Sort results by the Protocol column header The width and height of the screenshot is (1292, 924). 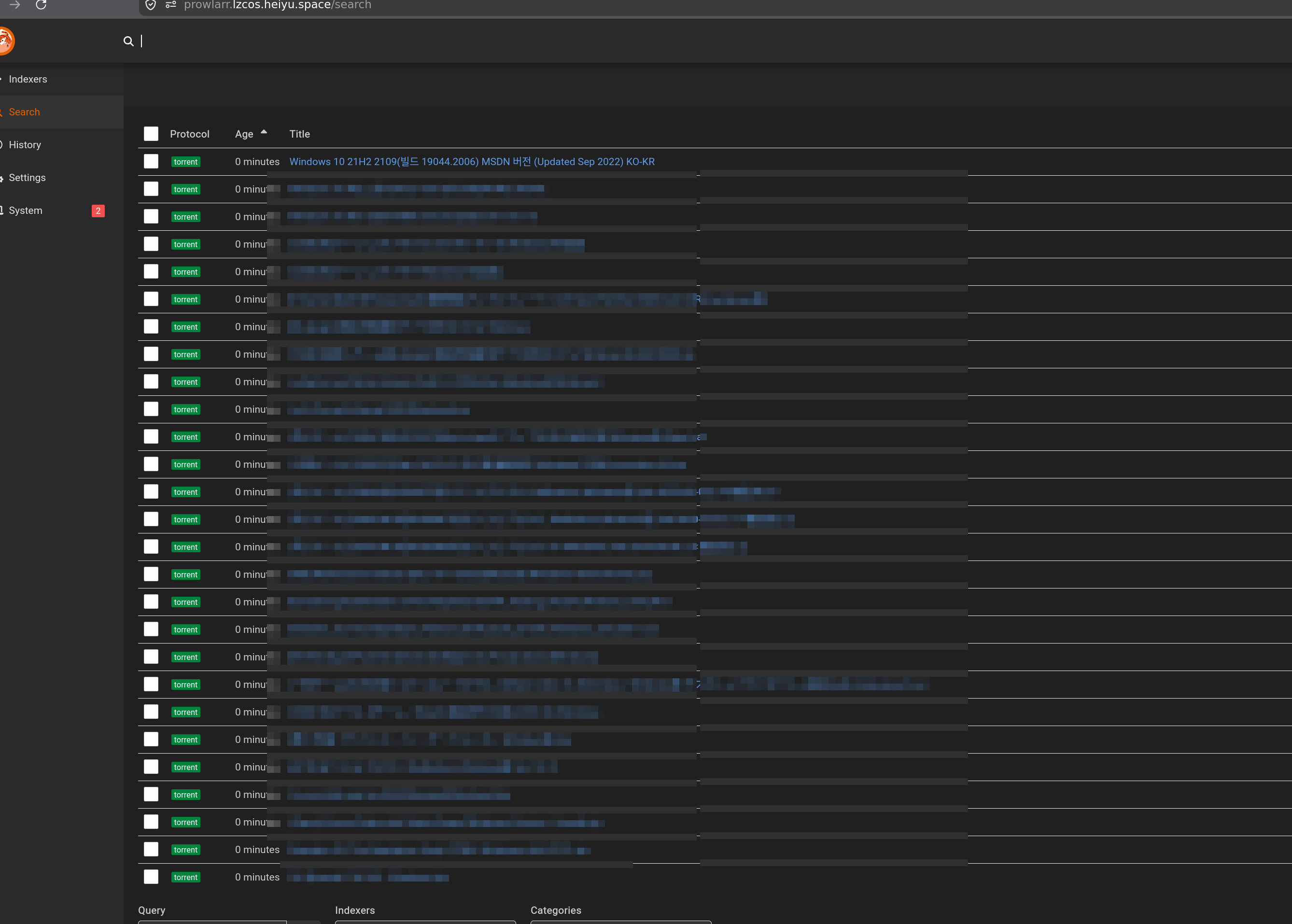tap(189, 134)
